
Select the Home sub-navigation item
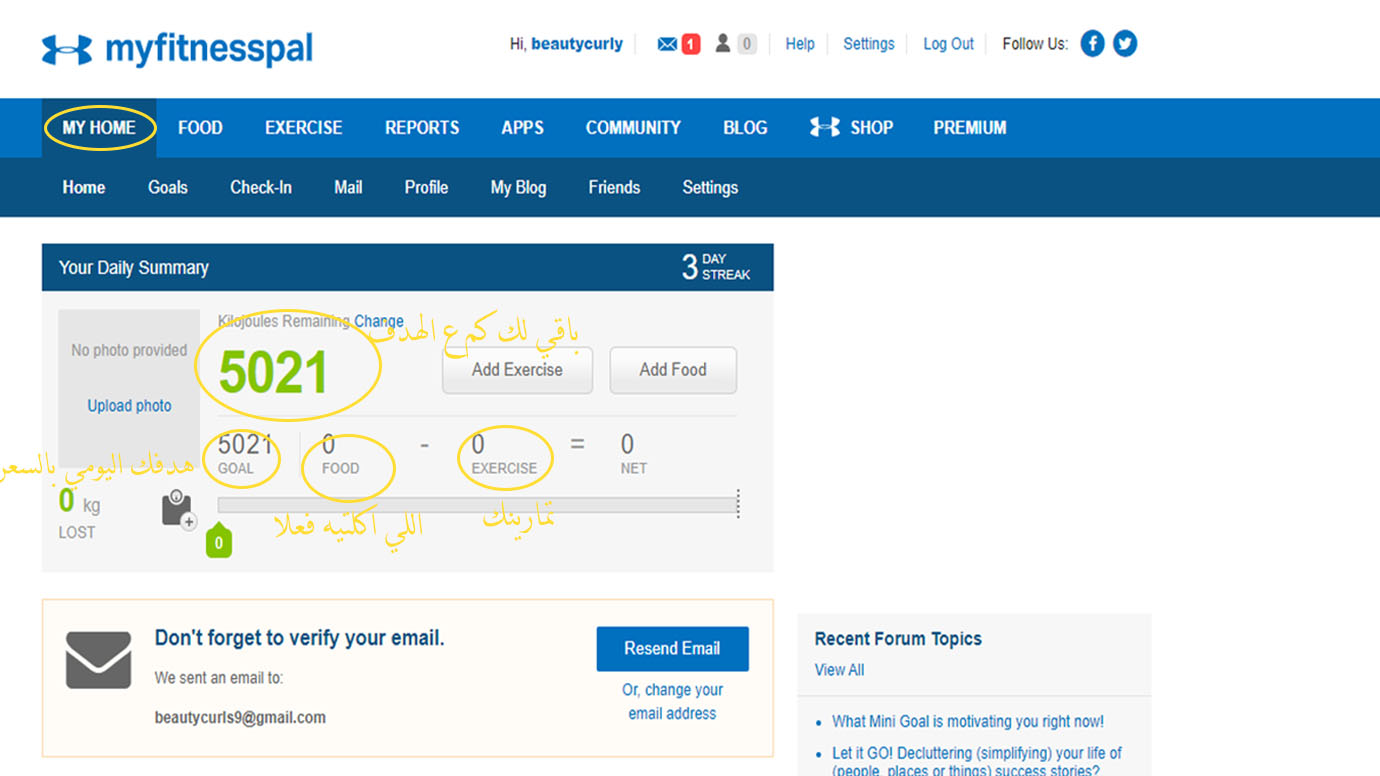[x=84, y=187]
